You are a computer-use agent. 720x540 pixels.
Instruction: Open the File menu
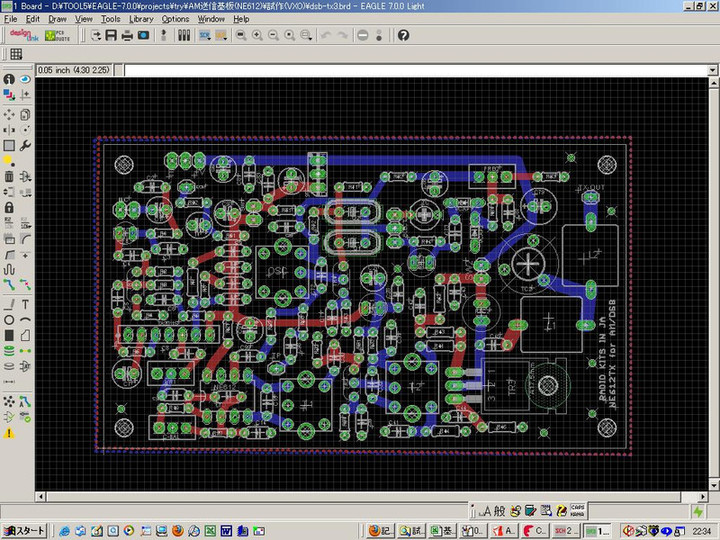[11, 19]
